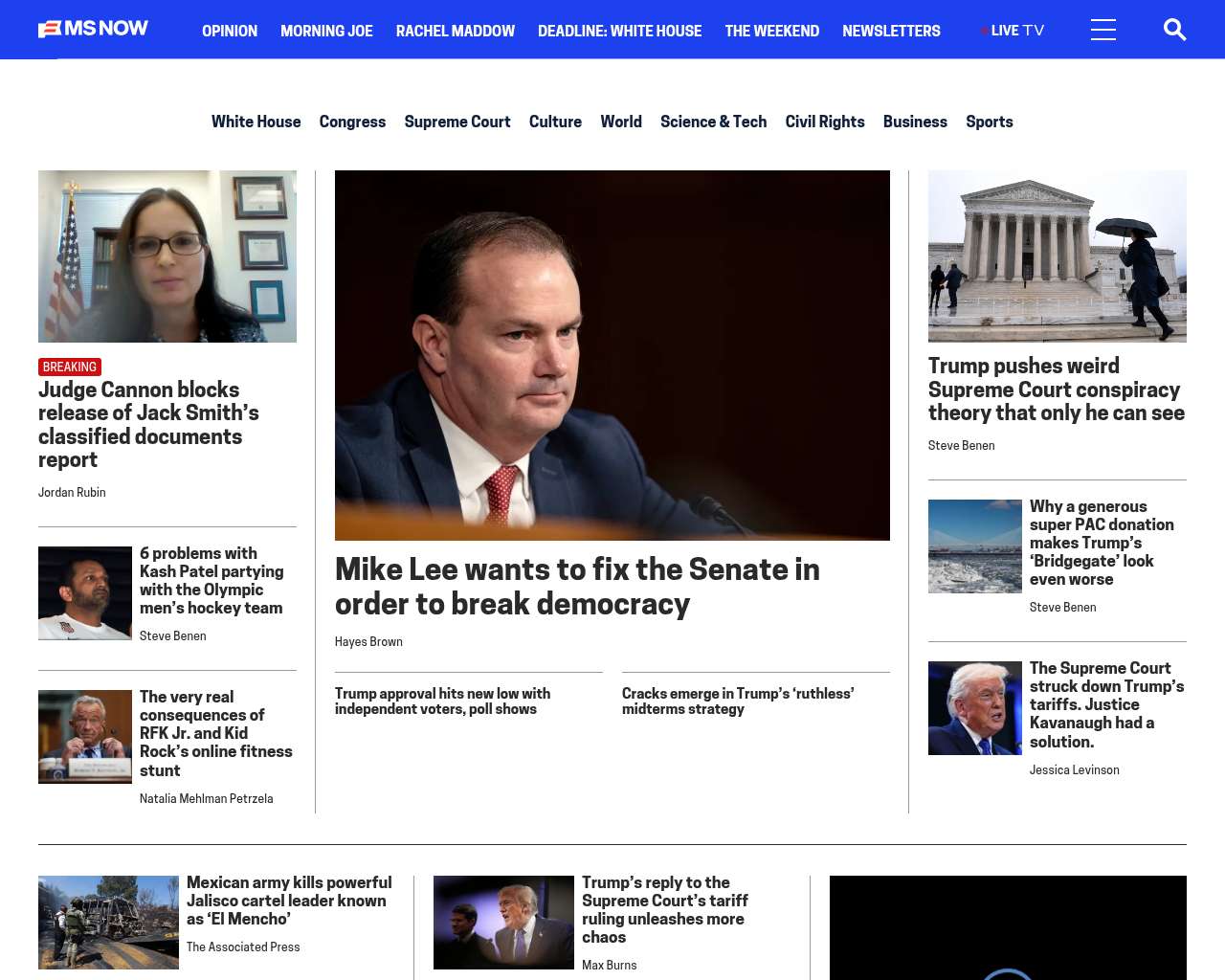Open El Mencho story thumbnail
This screenshot has height=980, width=1225.
108,923
